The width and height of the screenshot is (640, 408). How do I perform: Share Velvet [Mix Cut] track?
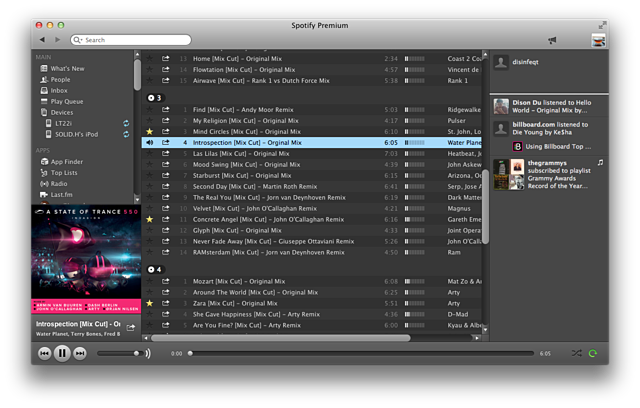click(x=165, y=208)
